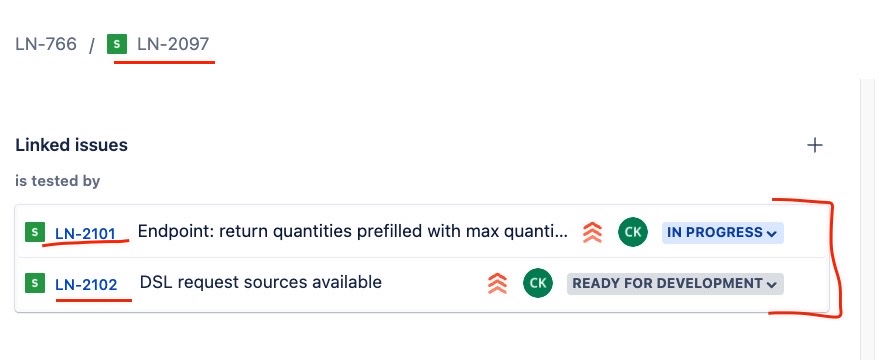Open the READY FOR DEVELOPMENT status dropdown
Image resolution: width=882 pixels, height=360 pixels.
[x=675, y=284]
